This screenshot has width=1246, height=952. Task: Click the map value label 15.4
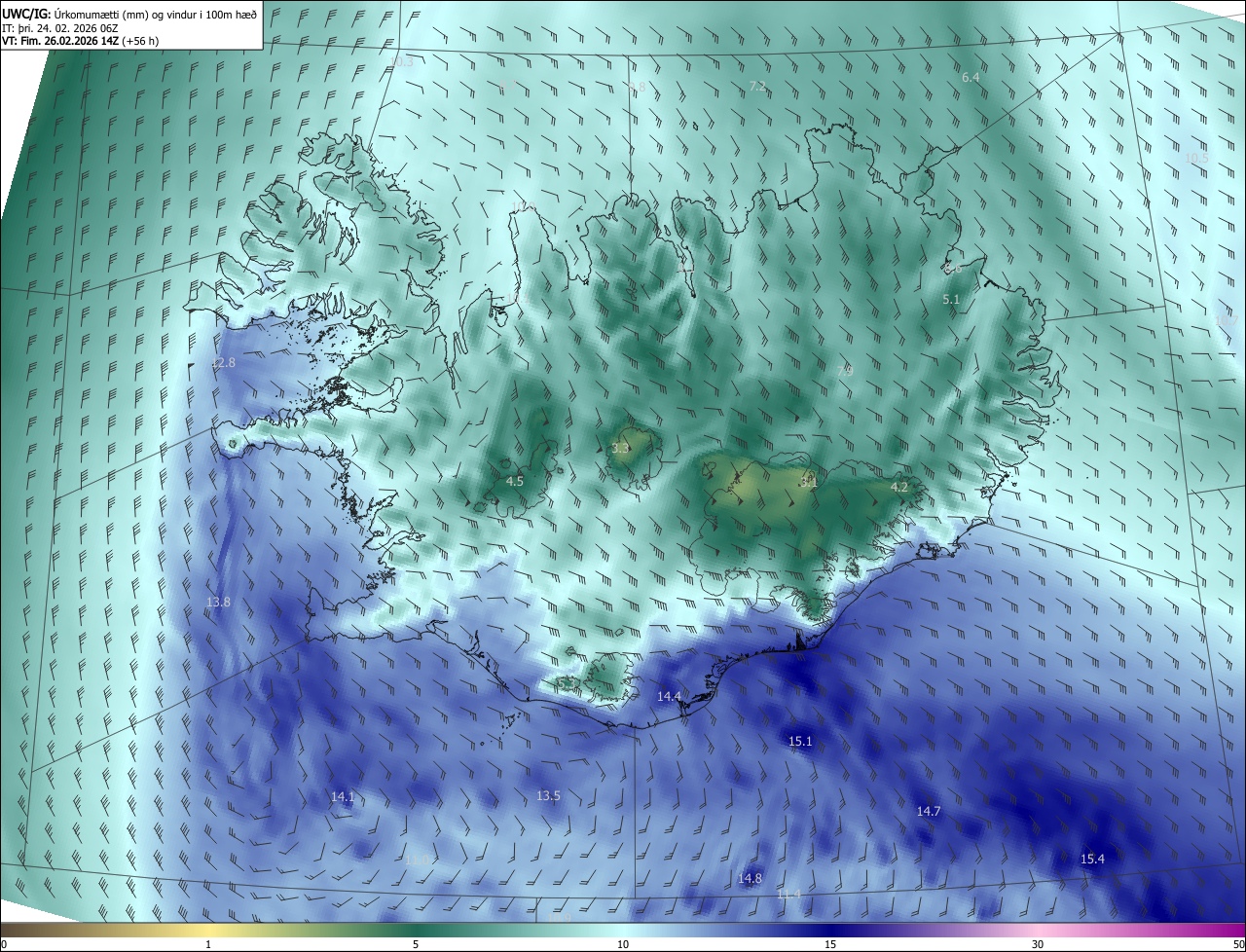(x=1093, y=859)
